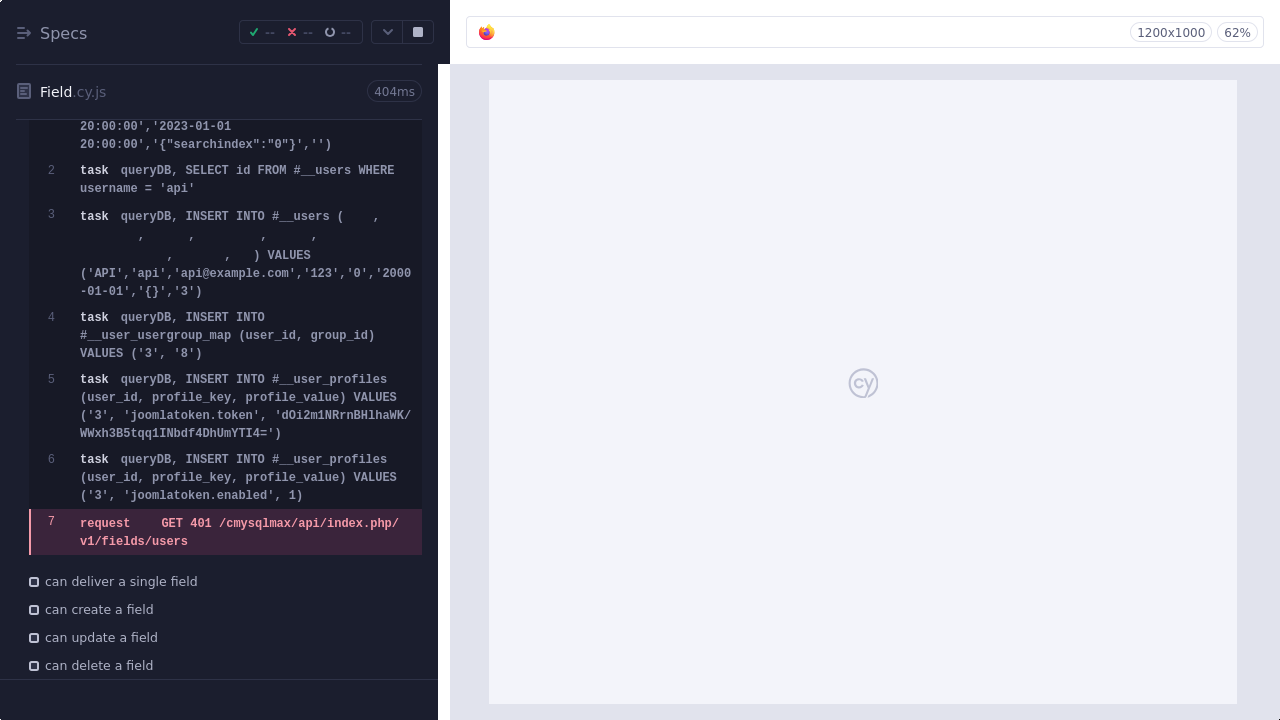This screenshot has height=720, width=1280.
Task: Open the Specs heading
Action: coord(63,33)
